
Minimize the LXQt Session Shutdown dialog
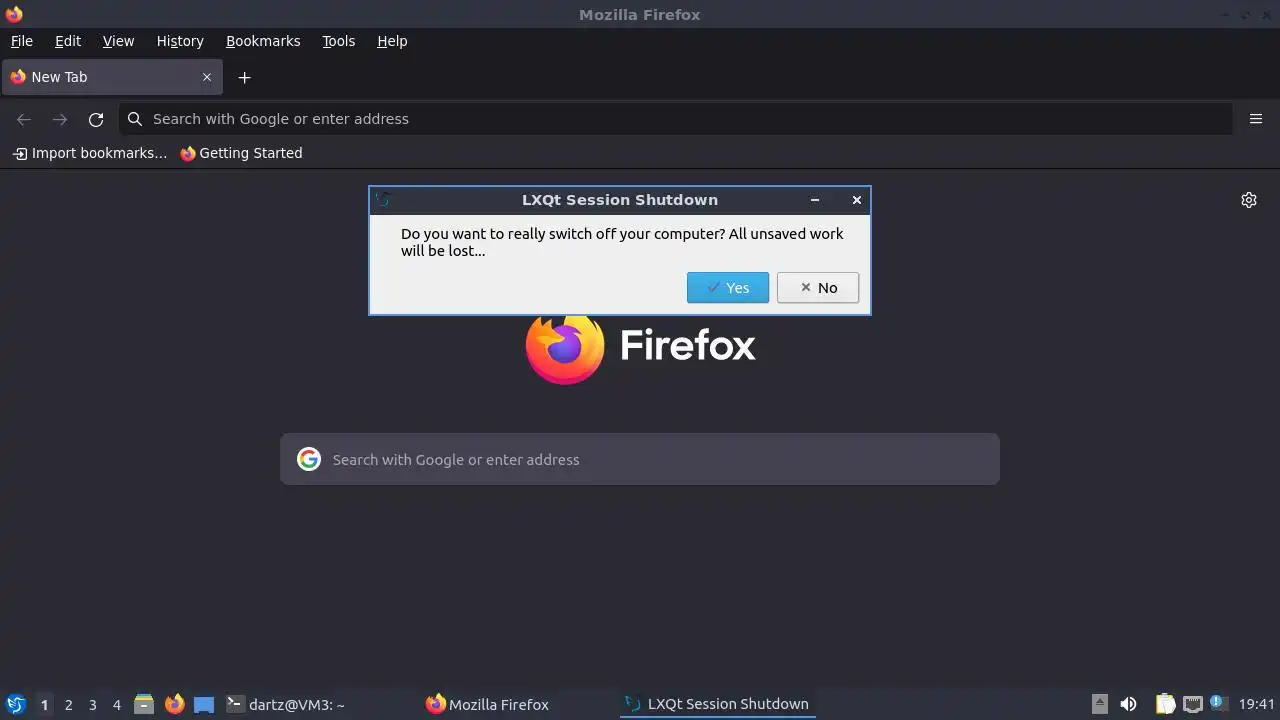tap(815, 200)
